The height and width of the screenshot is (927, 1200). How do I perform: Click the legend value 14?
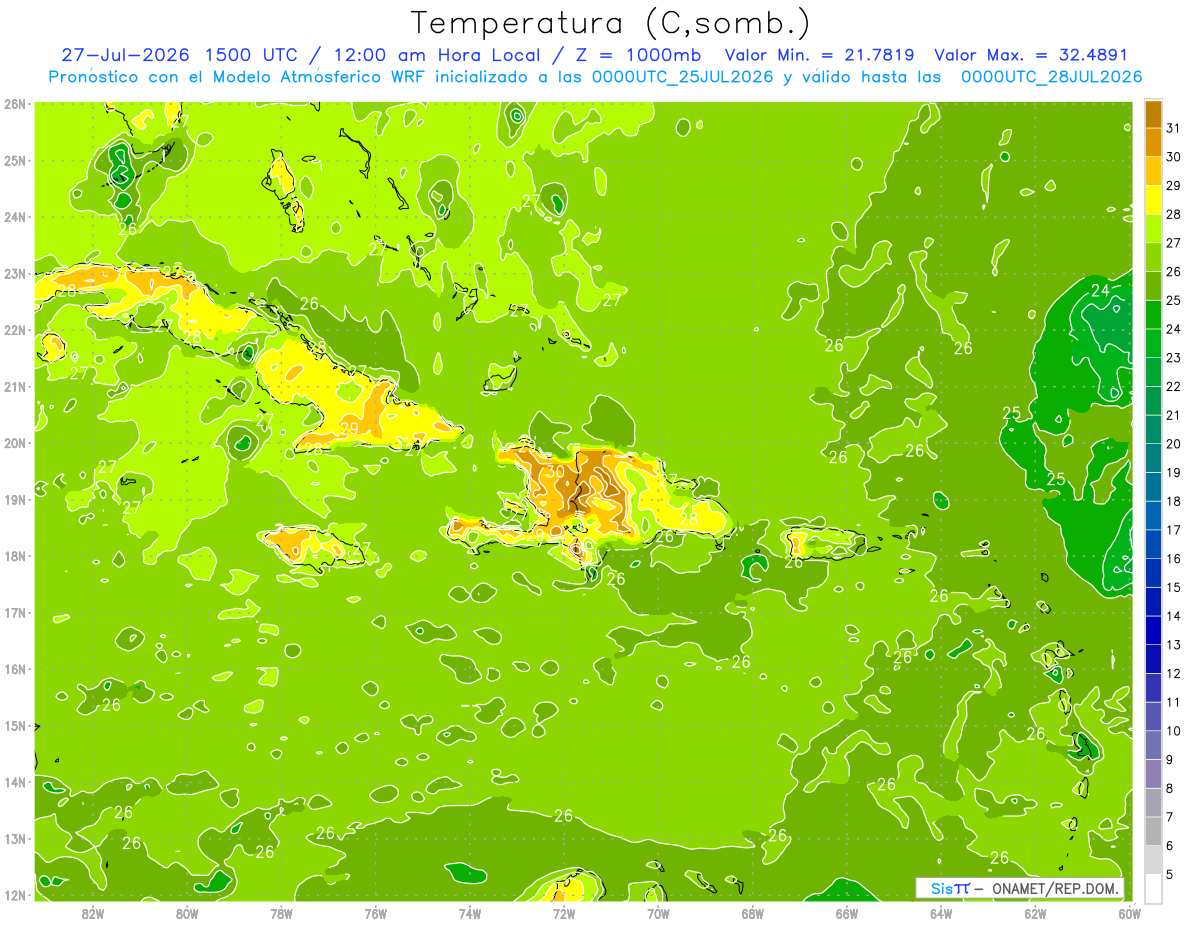[x=1174, y=616]
